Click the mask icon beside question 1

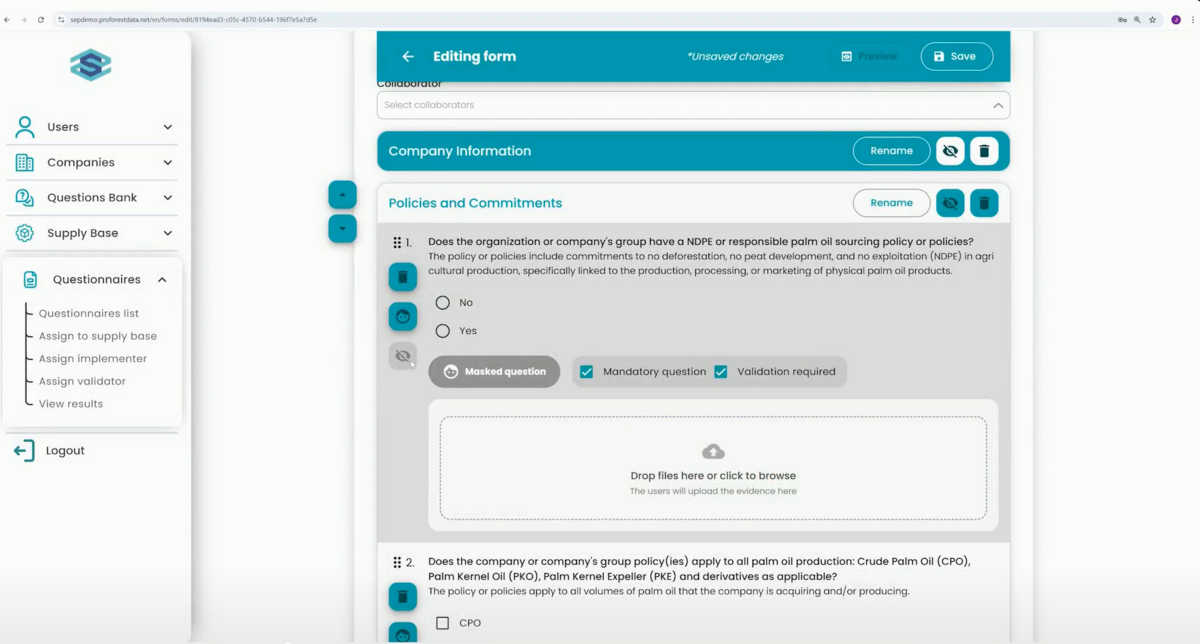[403, 316]
